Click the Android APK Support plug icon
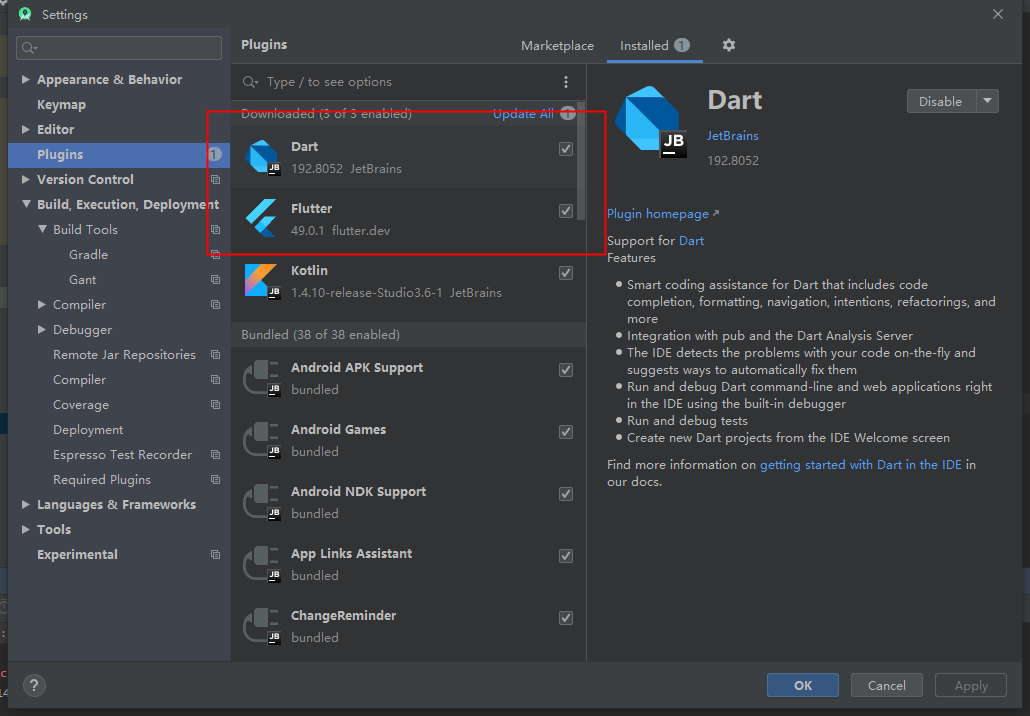 tap(262, 378)
